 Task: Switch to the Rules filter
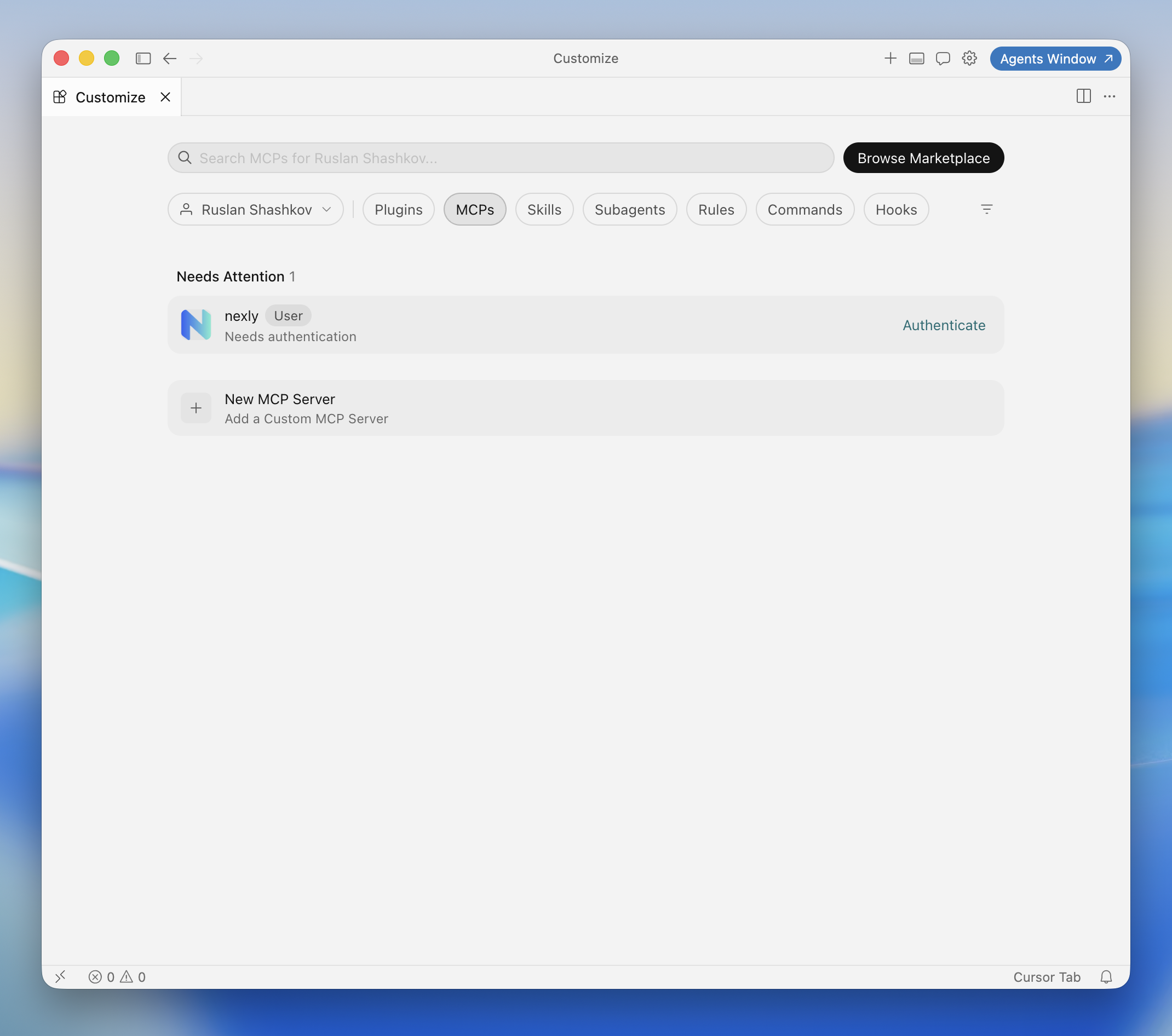716,209
